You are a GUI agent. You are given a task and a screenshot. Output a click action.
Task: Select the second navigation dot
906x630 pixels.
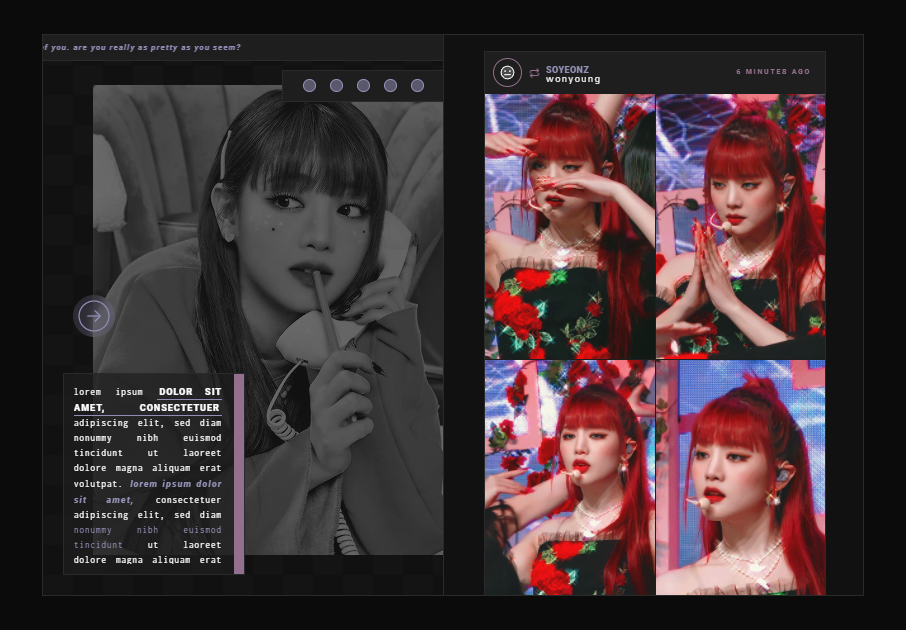pos(336,86)
